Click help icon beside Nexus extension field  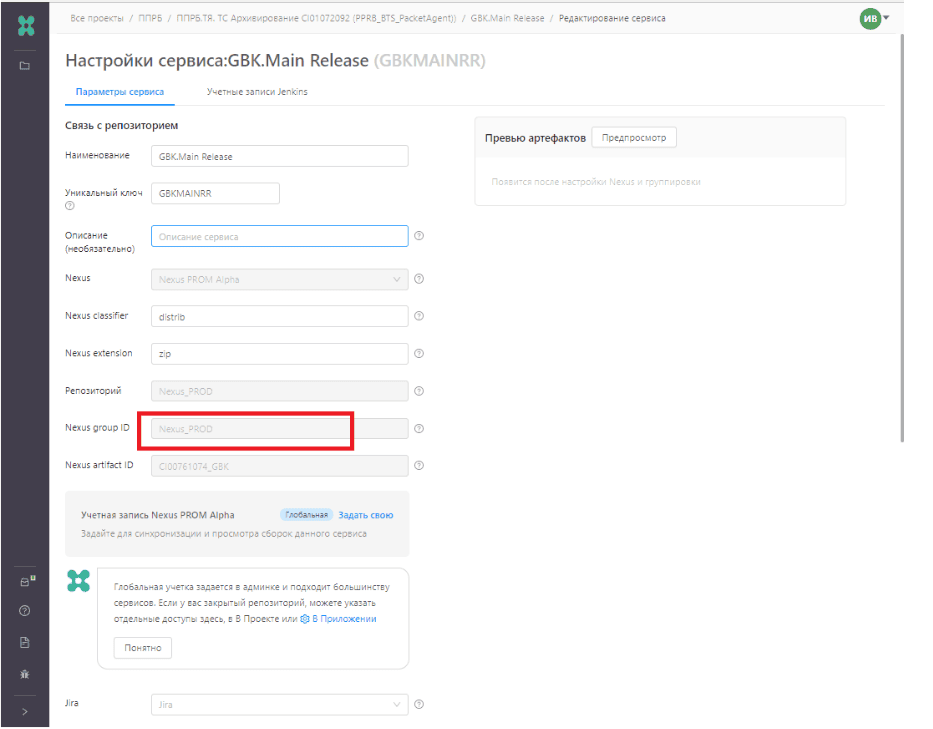(x=419, y=354)
